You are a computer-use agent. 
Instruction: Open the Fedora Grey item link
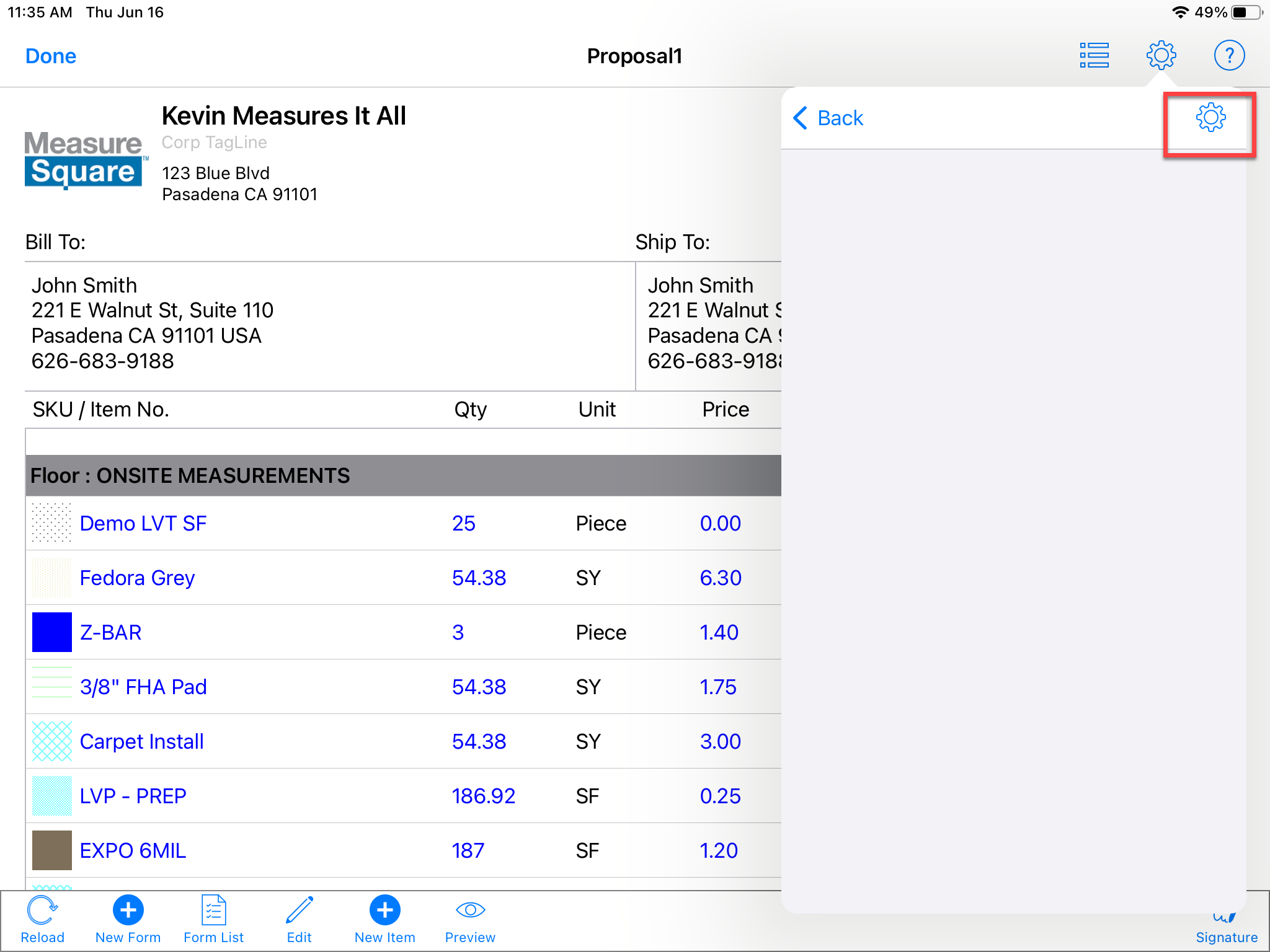137,578
